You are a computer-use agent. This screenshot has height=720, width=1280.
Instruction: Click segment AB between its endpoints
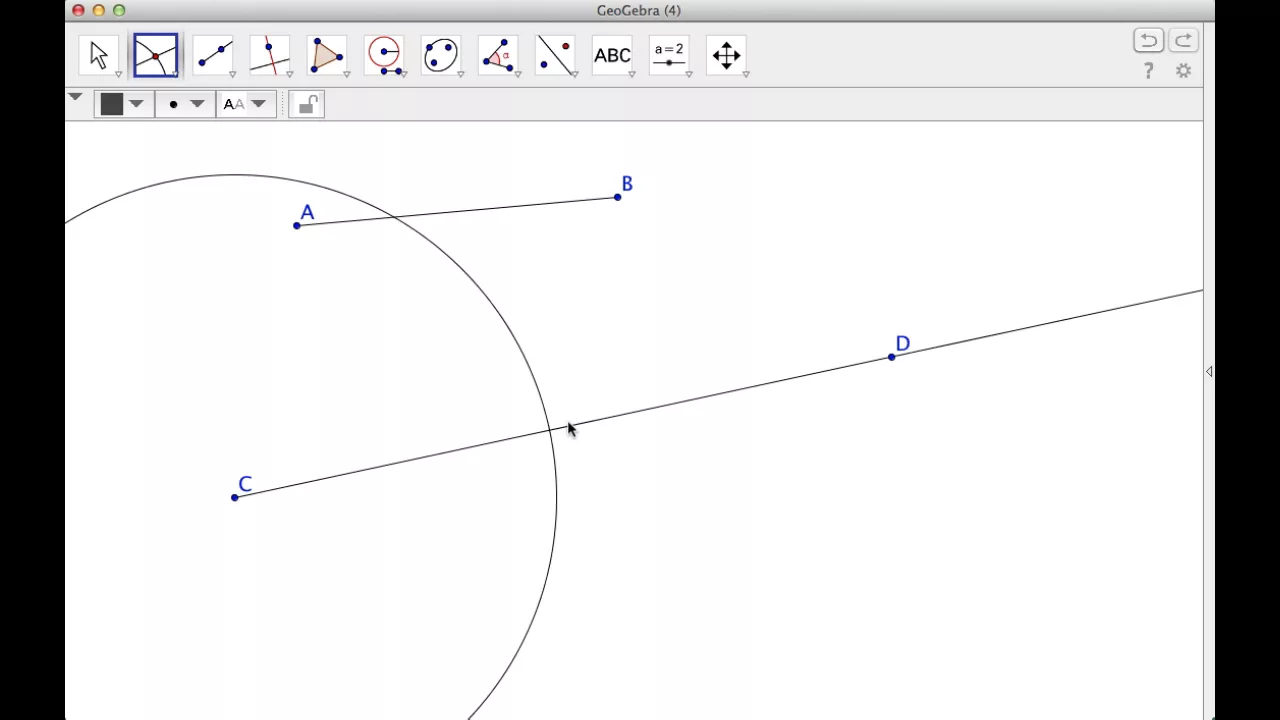pyautogui.click(x=457, y=211)
